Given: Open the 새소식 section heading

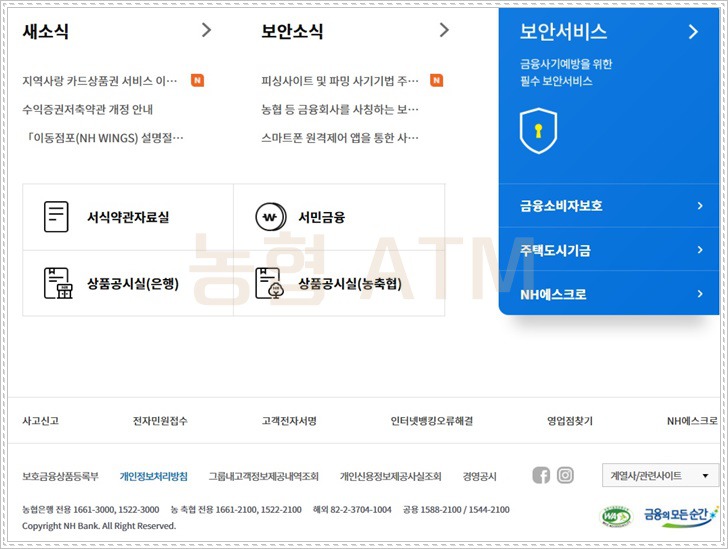Looking at the screenshot, I should click(x=46, y=31).
